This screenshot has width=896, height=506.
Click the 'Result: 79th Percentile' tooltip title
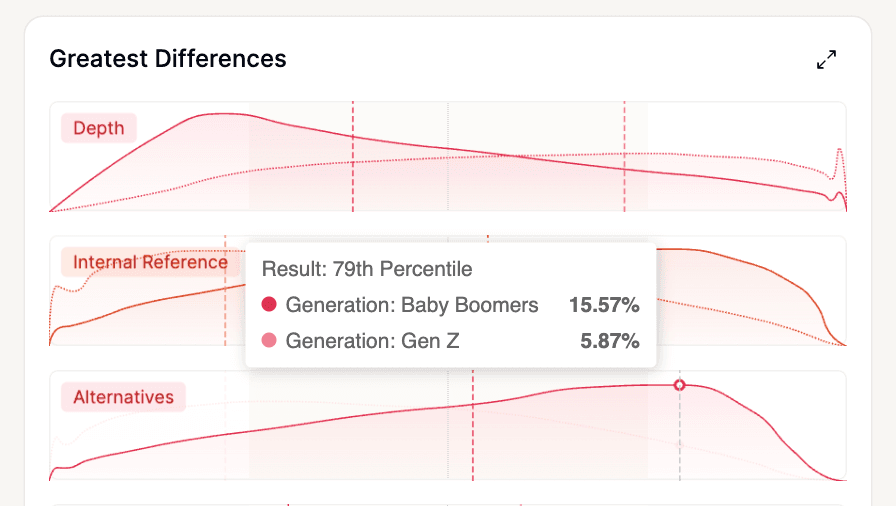(x=367, y=269)
